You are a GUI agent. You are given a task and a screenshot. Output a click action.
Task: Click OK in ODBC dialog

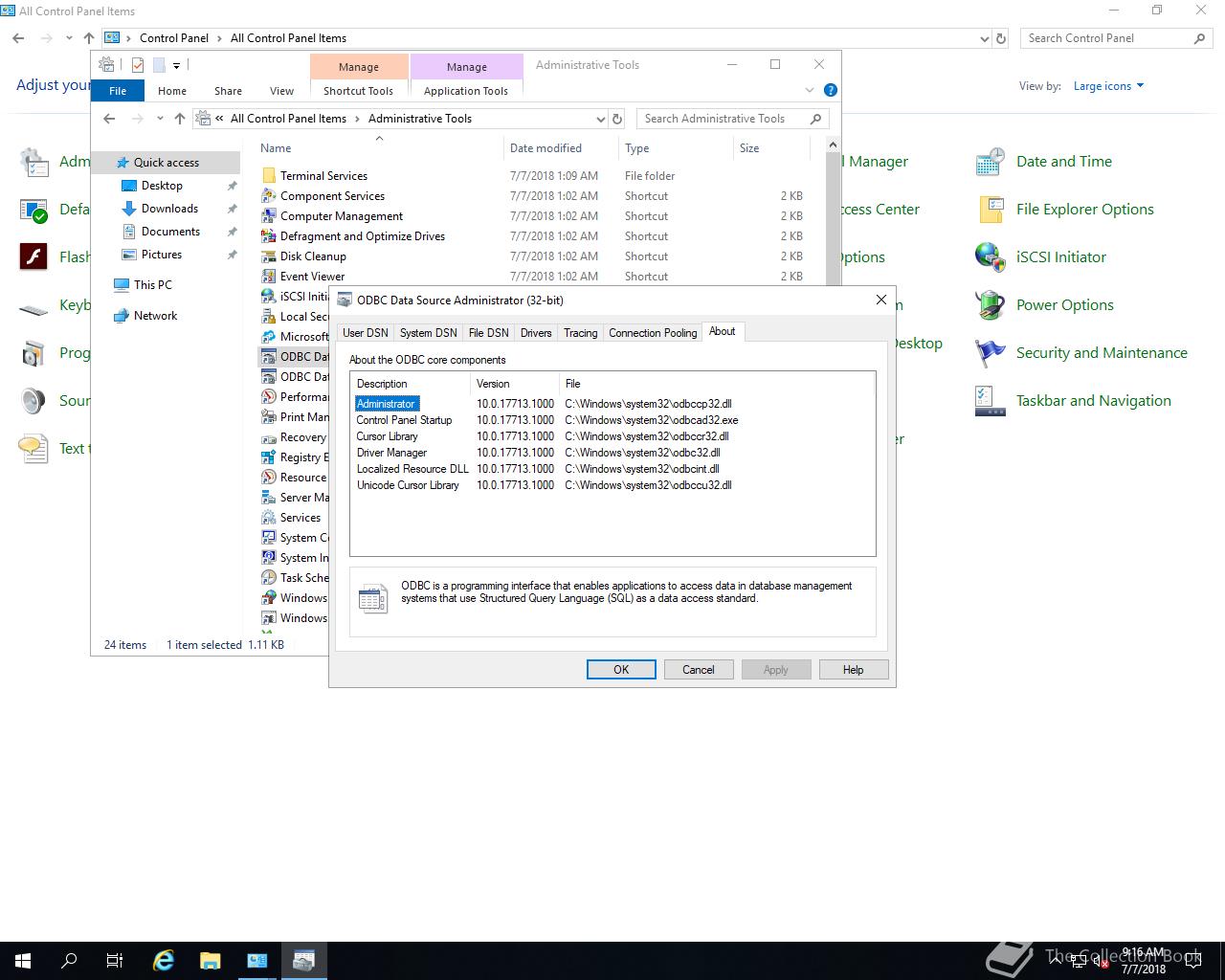pos(621,670)
